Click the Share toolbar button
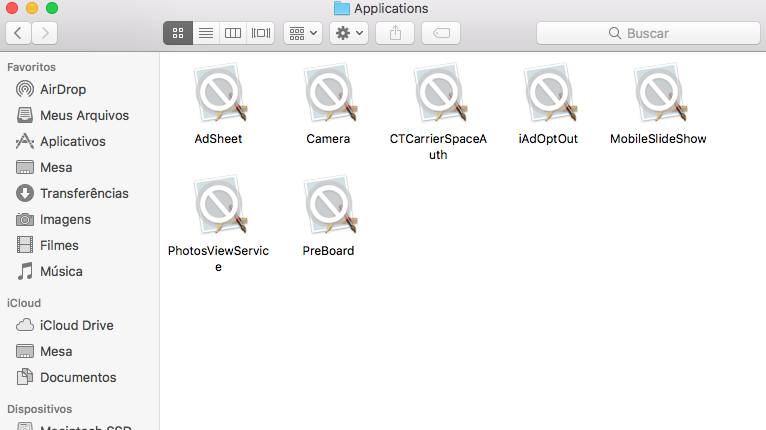 coord(395,33)
